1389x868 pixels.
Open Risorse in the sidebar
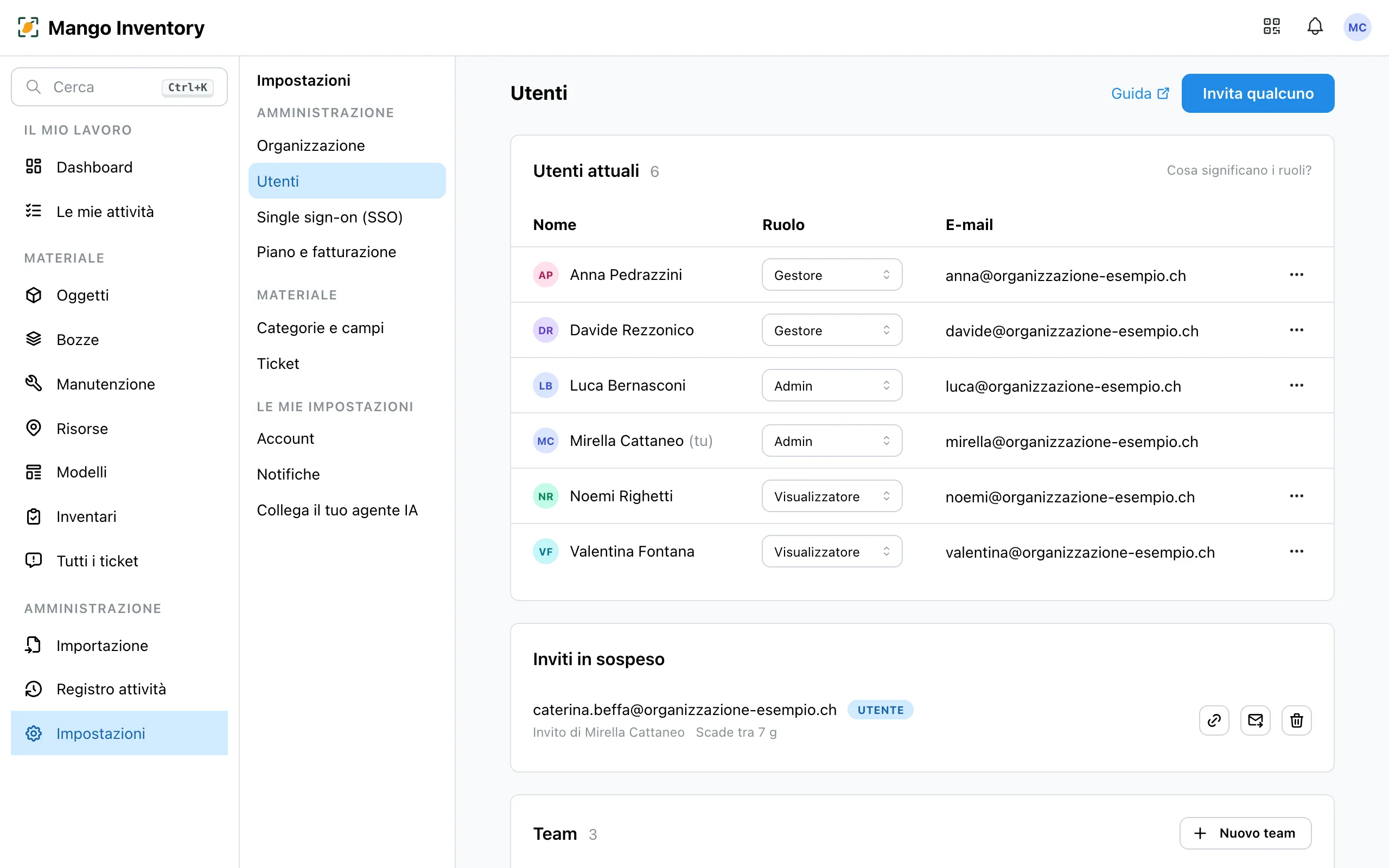(x=119, y=428)
